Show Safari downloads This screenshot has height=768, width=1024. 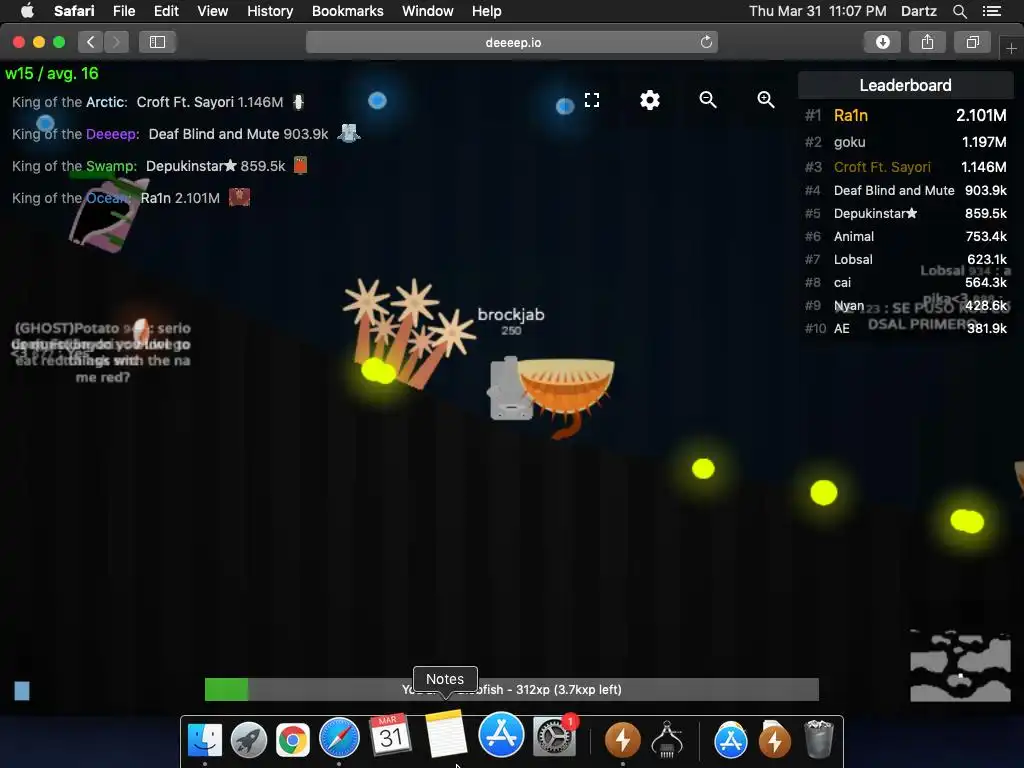click(882, 42)
